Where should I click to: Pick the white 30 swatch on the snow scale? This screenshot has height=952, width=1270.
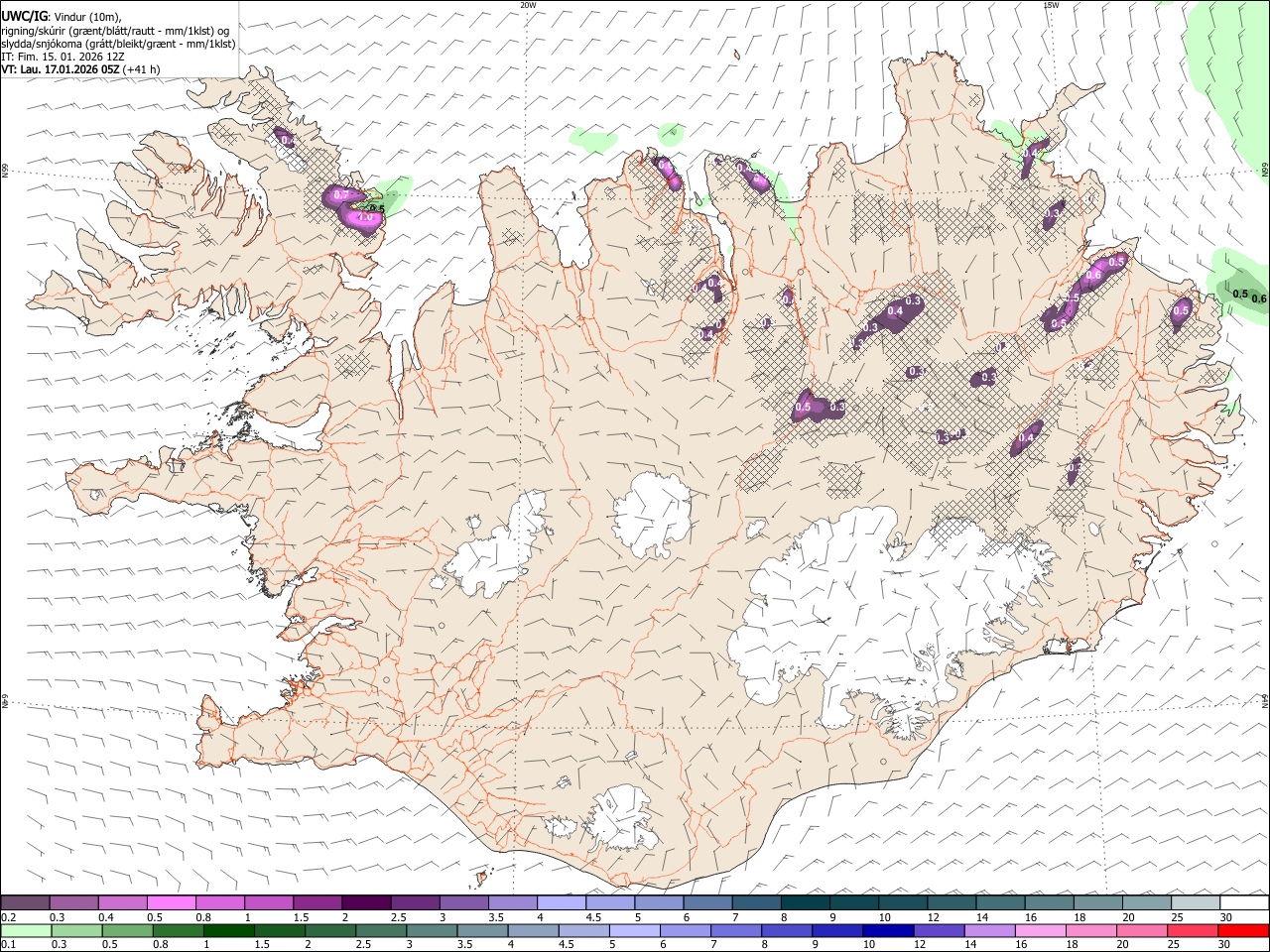(1244, 903)
